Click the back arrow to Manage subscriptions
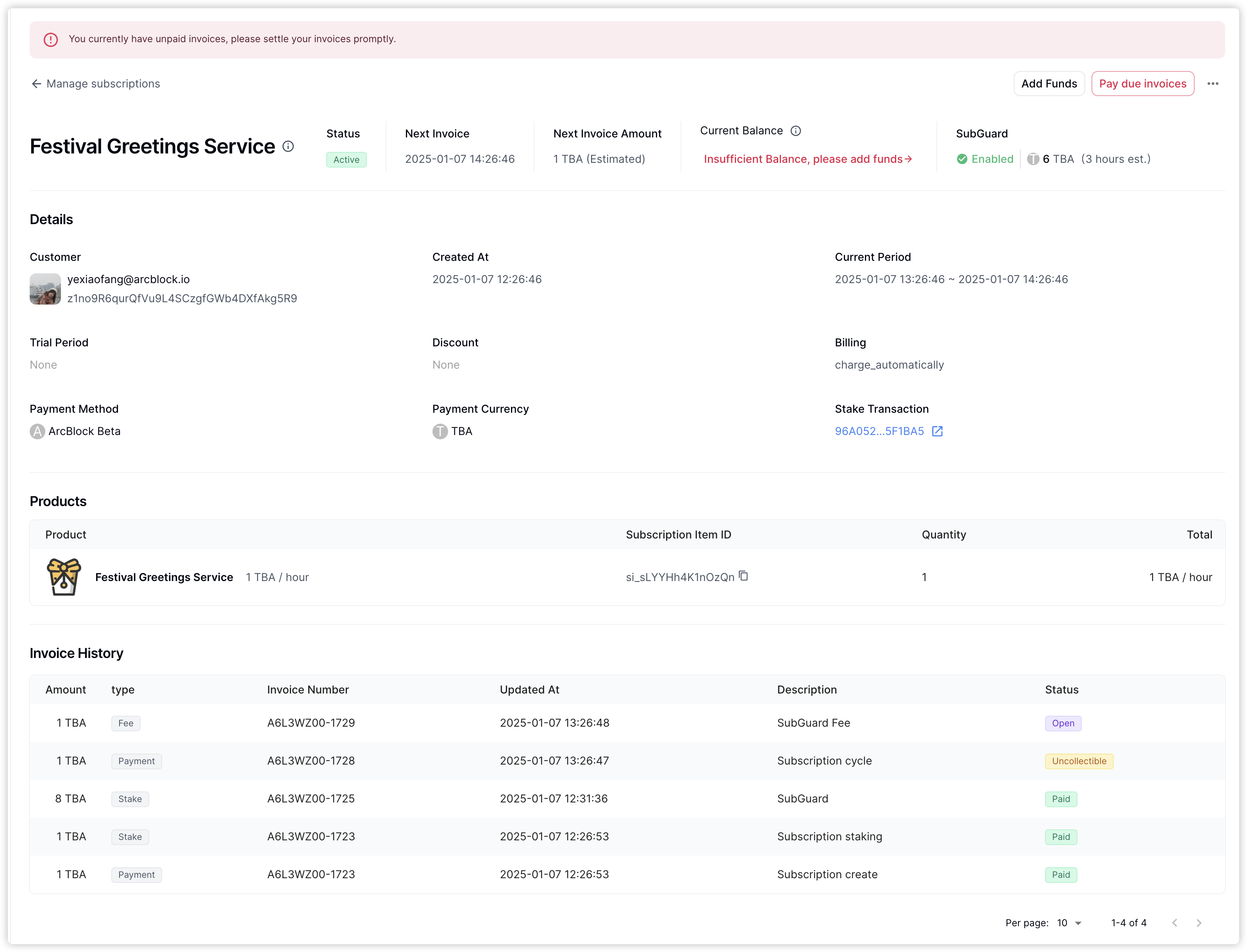This screenshot has height=952, width=1247. pyautogui.click(x=36, y=84)
